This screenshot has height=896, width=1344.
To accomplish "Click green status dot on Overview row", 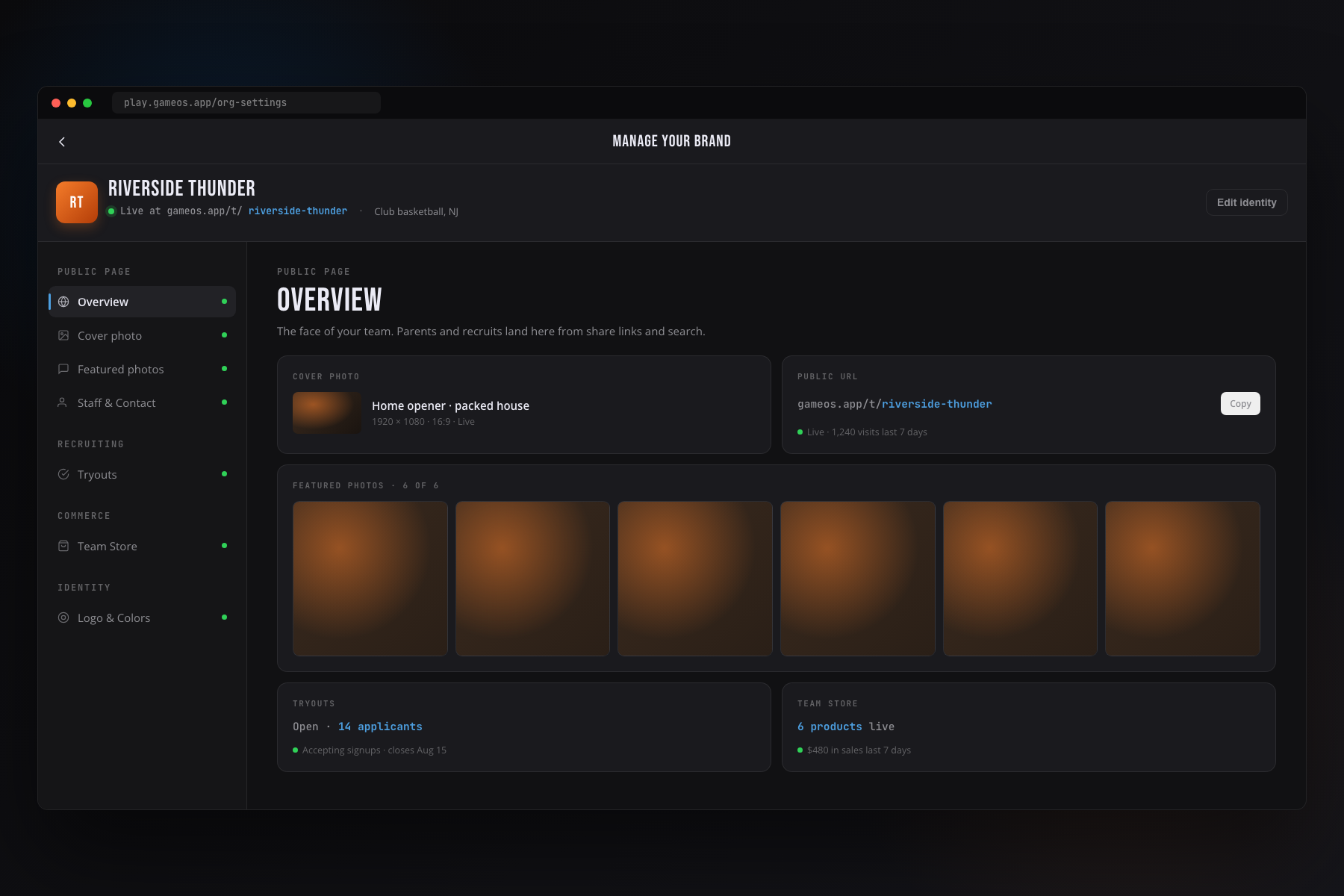I will [224, 302].
